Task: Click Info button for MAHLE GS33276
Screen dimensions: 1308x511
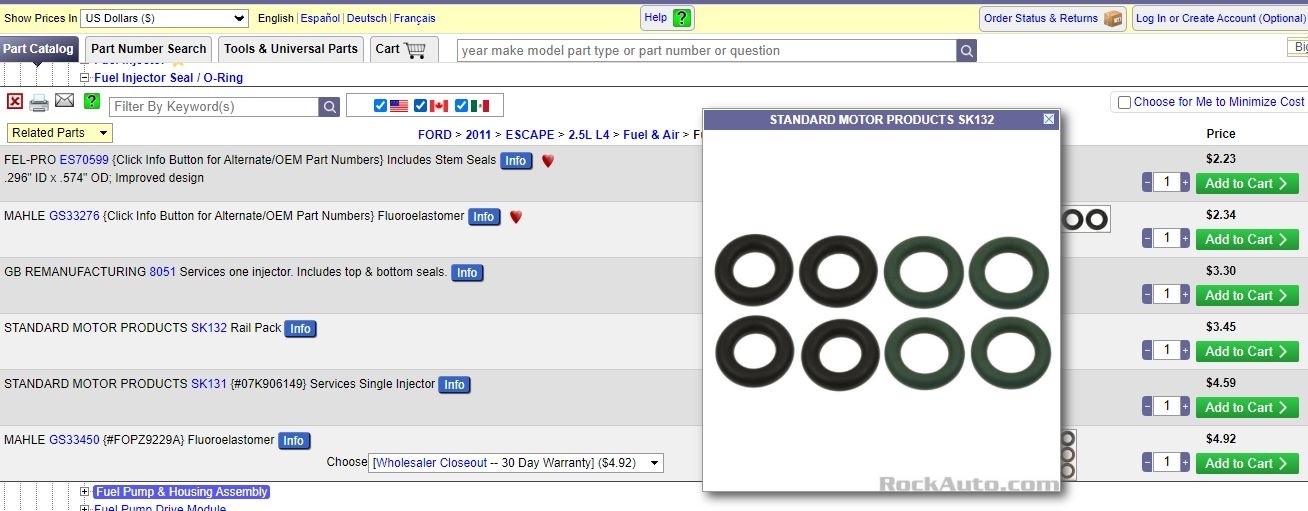Action: 484,217
